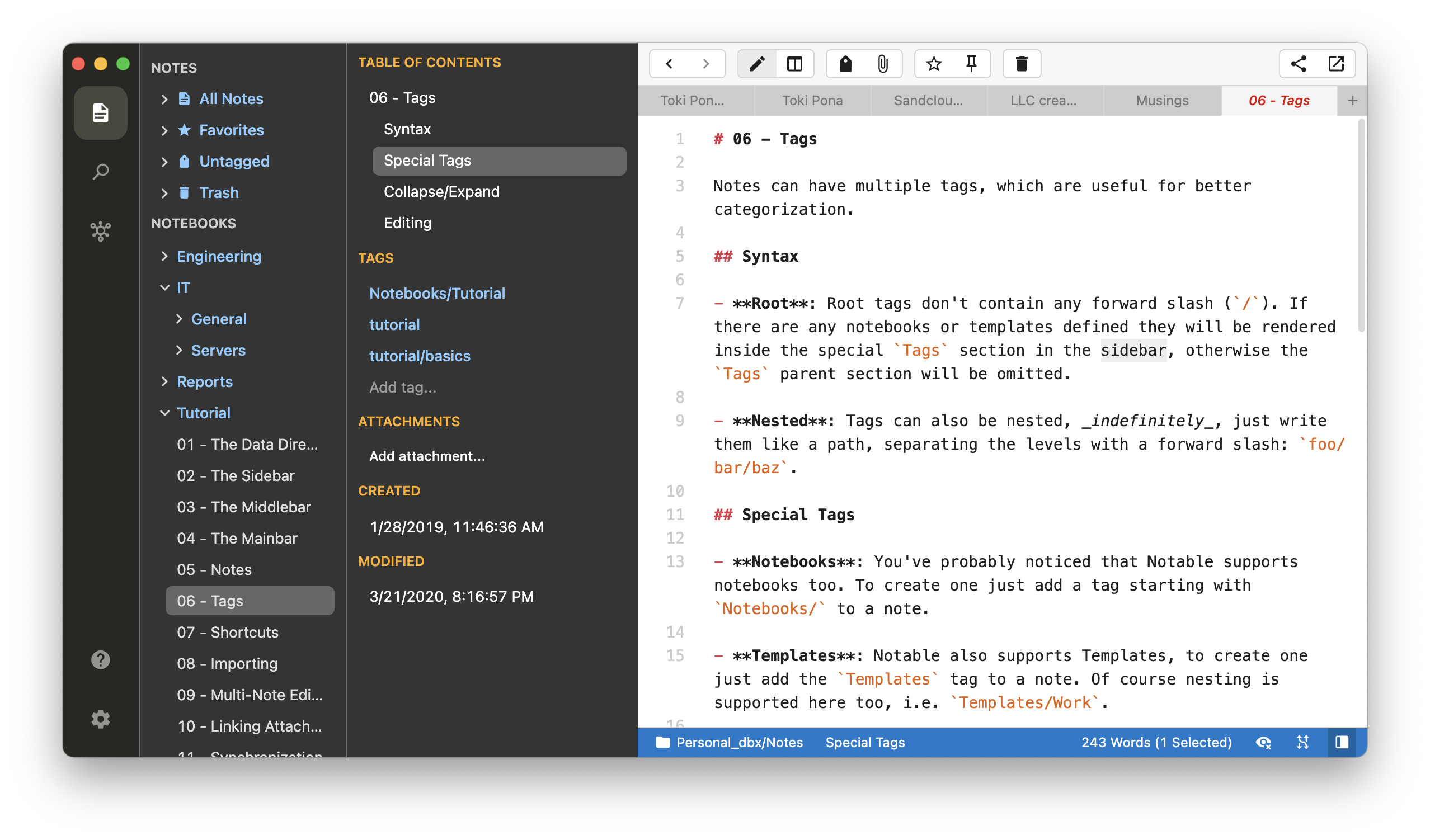Click Add attachment...
The height and width of the screenshot is (840, 1430).
point(427,456)
